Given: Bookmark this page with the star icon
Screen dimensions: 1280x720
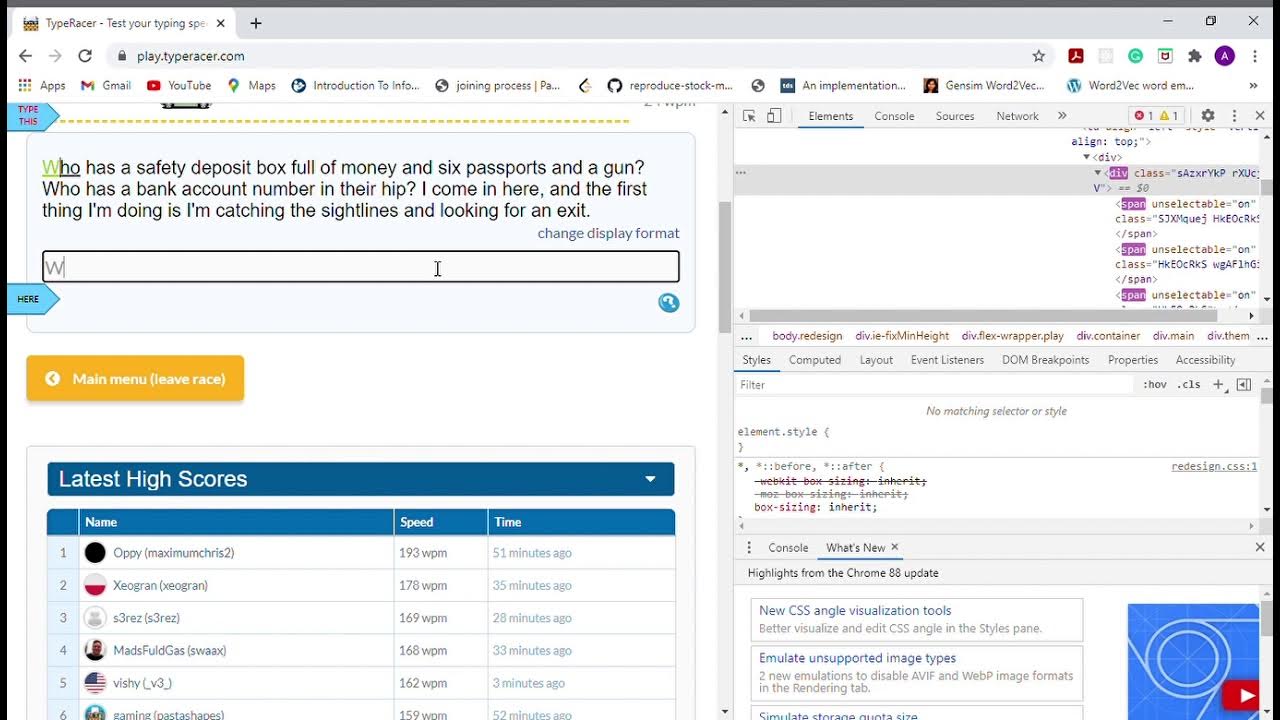Looking at the screenshot, I should [1039, 56].
